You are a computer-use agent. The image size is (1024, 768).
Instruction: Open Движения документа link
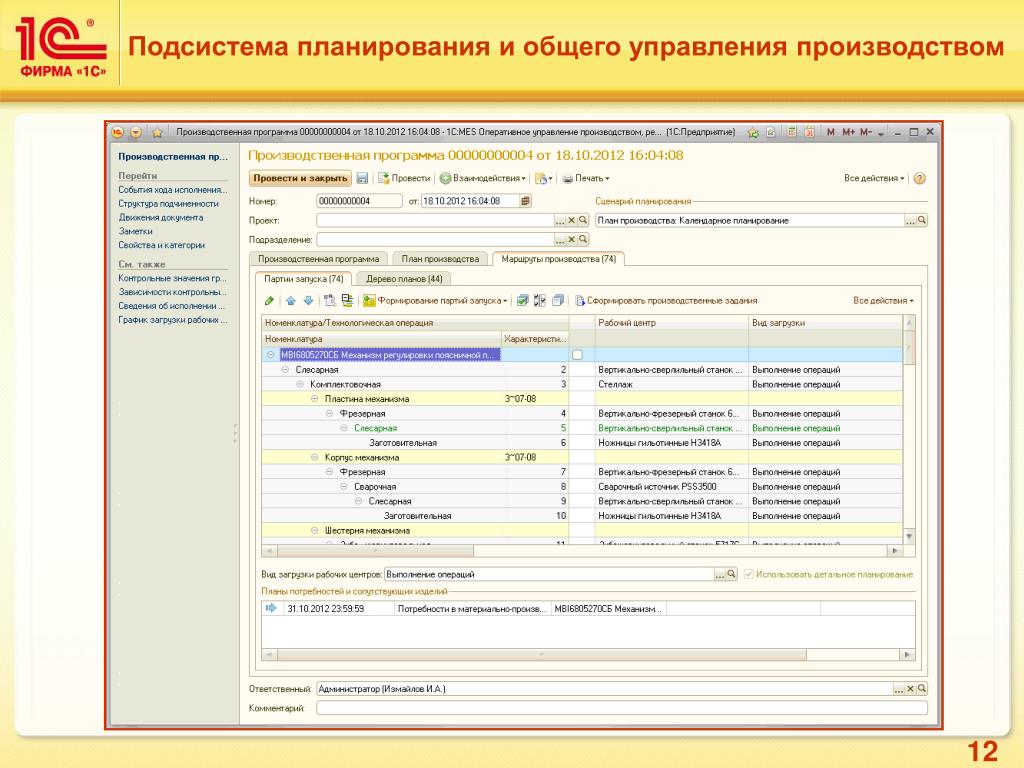[161, 217]
